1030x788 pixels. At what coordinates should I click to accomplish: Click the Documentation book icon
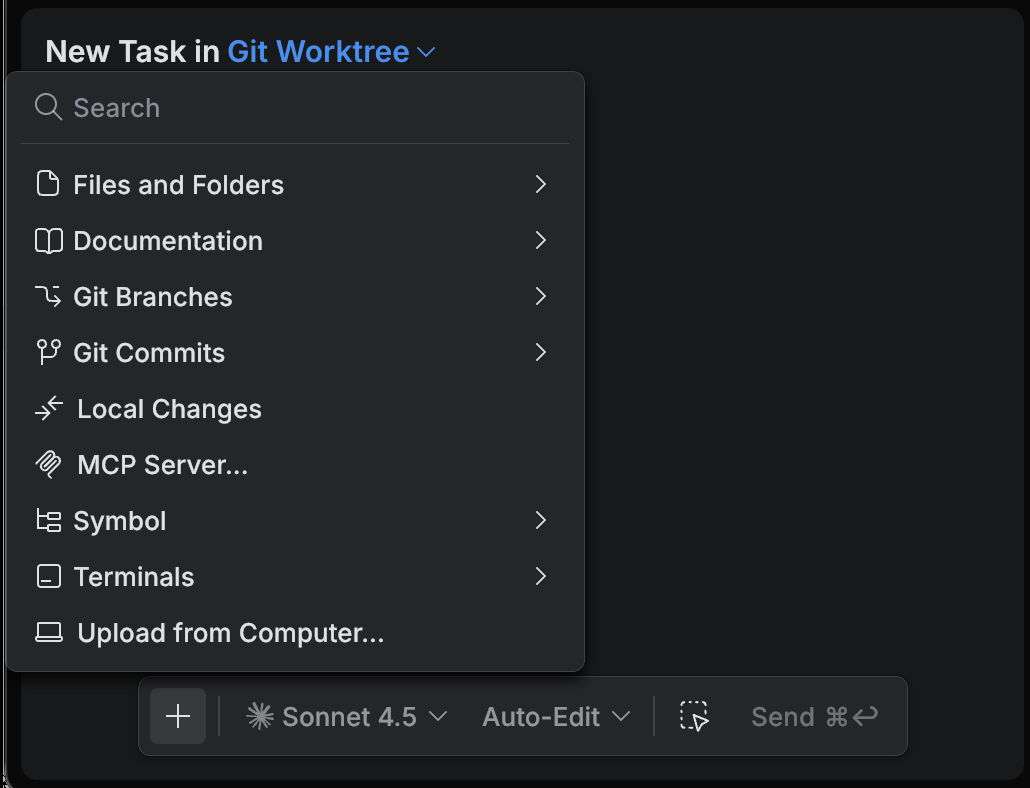48,240
